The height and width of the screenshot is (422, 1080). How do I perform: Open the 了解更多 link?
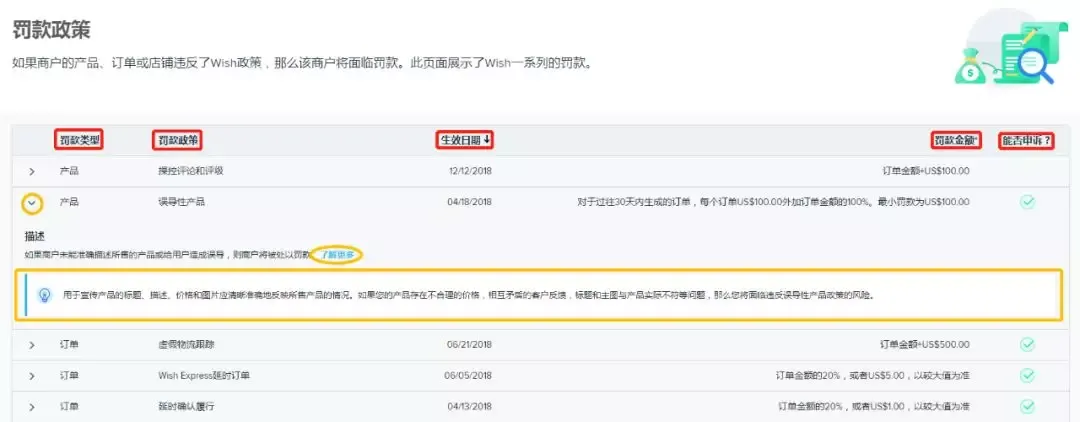click(x=336, y=255)
